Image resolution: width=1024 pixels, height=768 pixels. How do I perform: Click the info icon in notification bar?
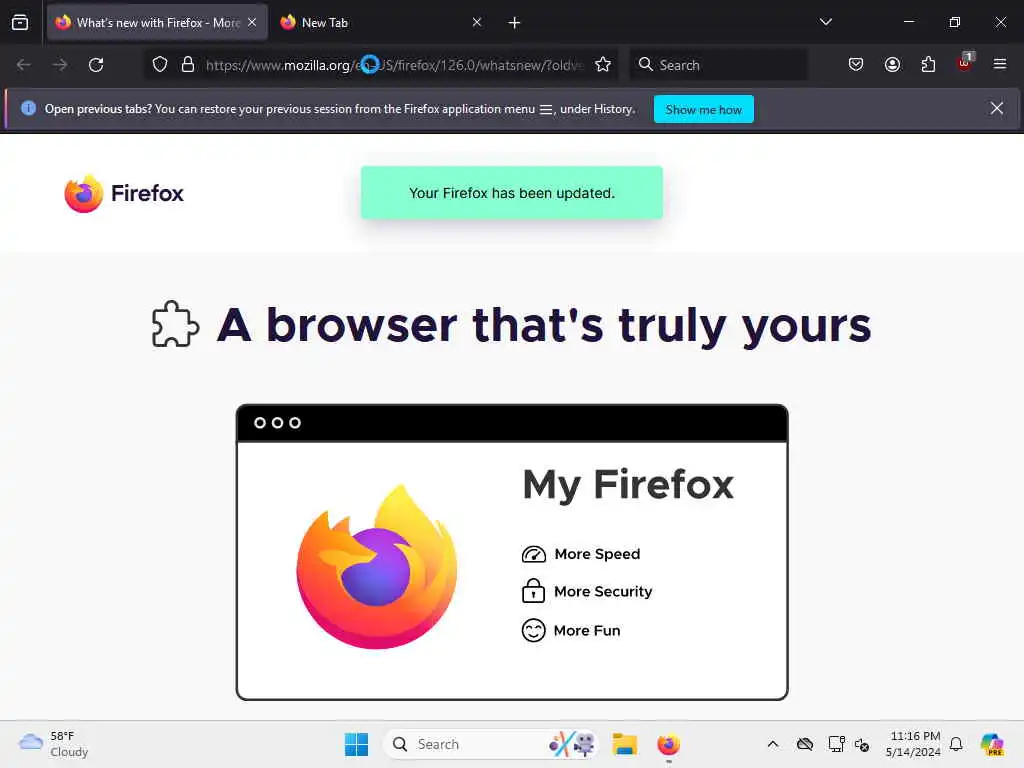tap(28, 108)
